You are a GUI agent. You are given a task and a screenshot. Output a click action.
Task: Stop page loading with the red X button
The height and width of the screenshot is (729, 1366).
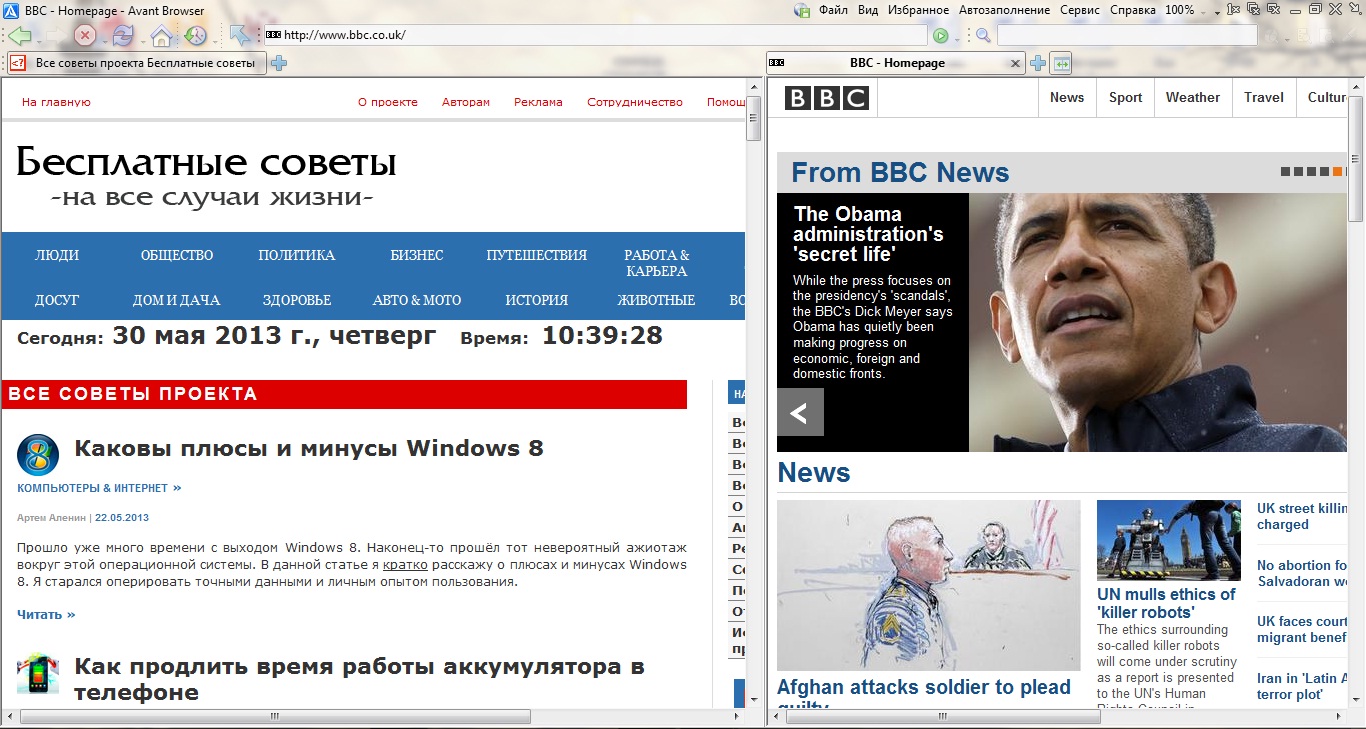click(x=85, y=36)
